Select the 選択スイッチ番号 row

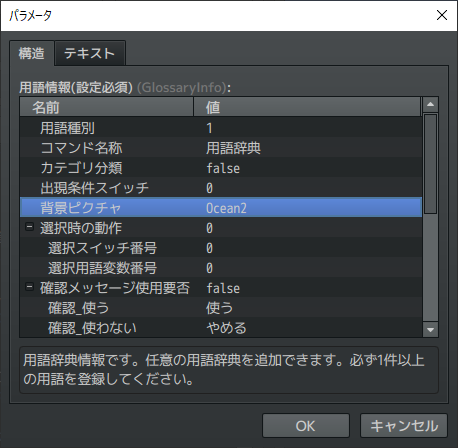[x=221, y=248]
